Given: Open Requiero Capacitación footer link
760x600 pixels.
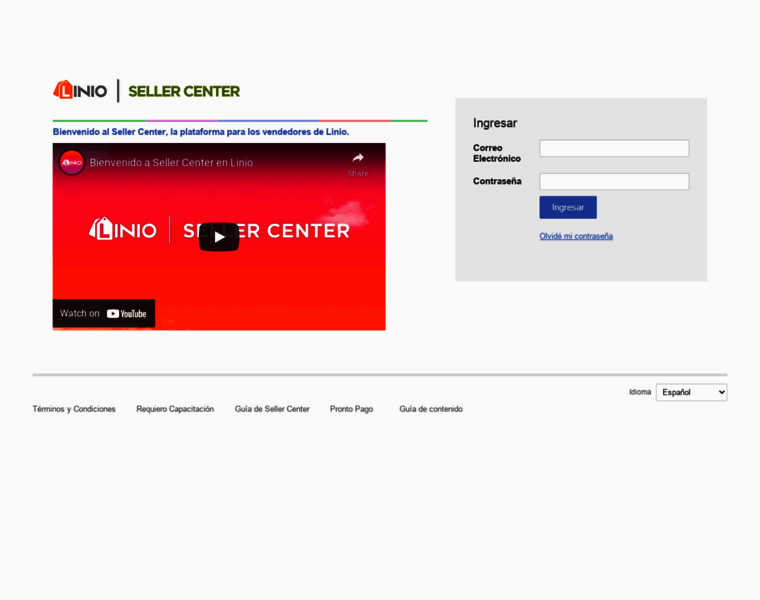Looking at the screenshot, I should pos(175,409).
